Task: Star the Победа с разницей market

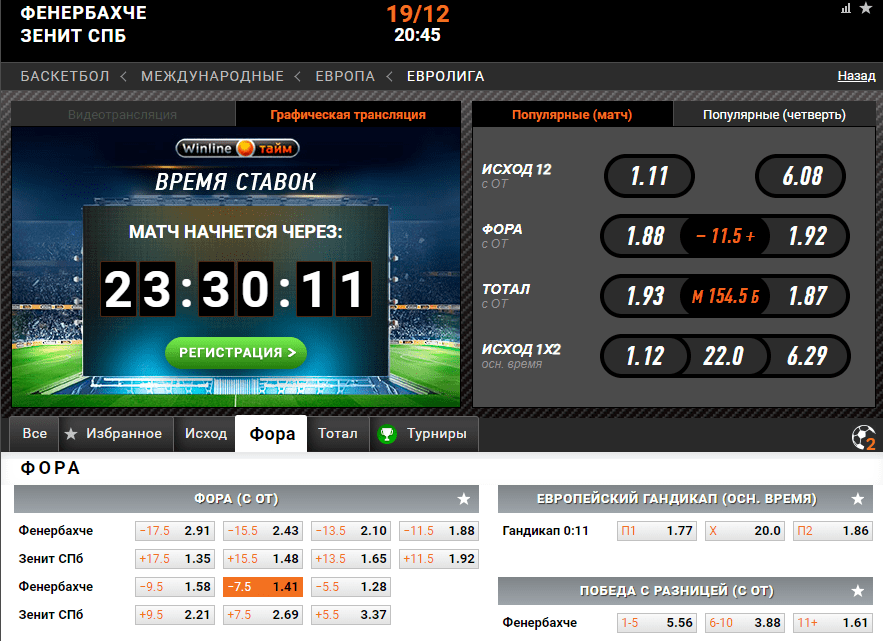Action: pos(858,591)
